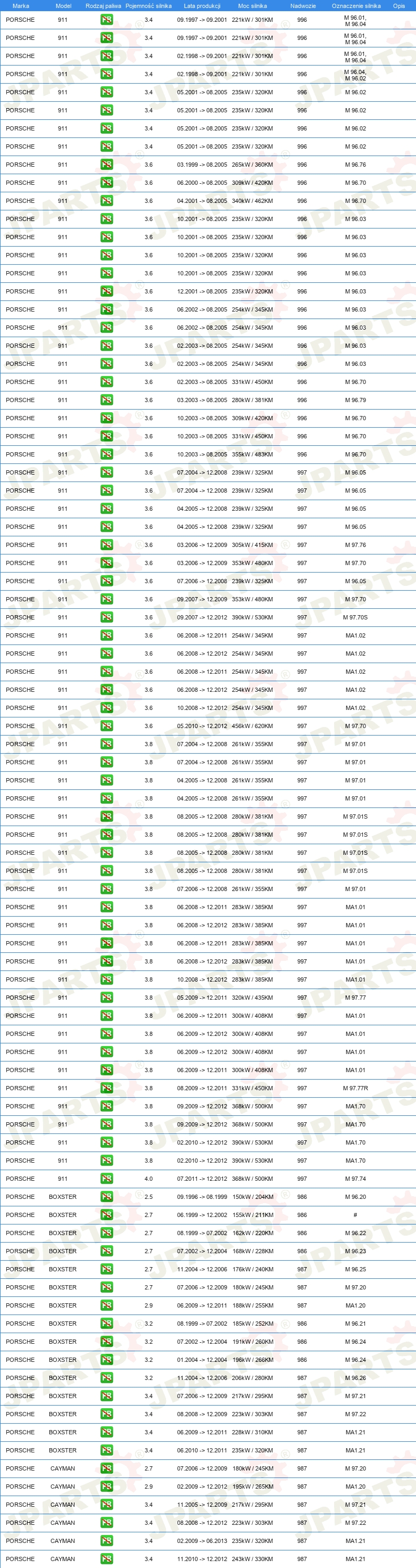This screenshot has height=1568, width=416.
Task: Click the Lata produkcji column header
Action: [202, 6]
